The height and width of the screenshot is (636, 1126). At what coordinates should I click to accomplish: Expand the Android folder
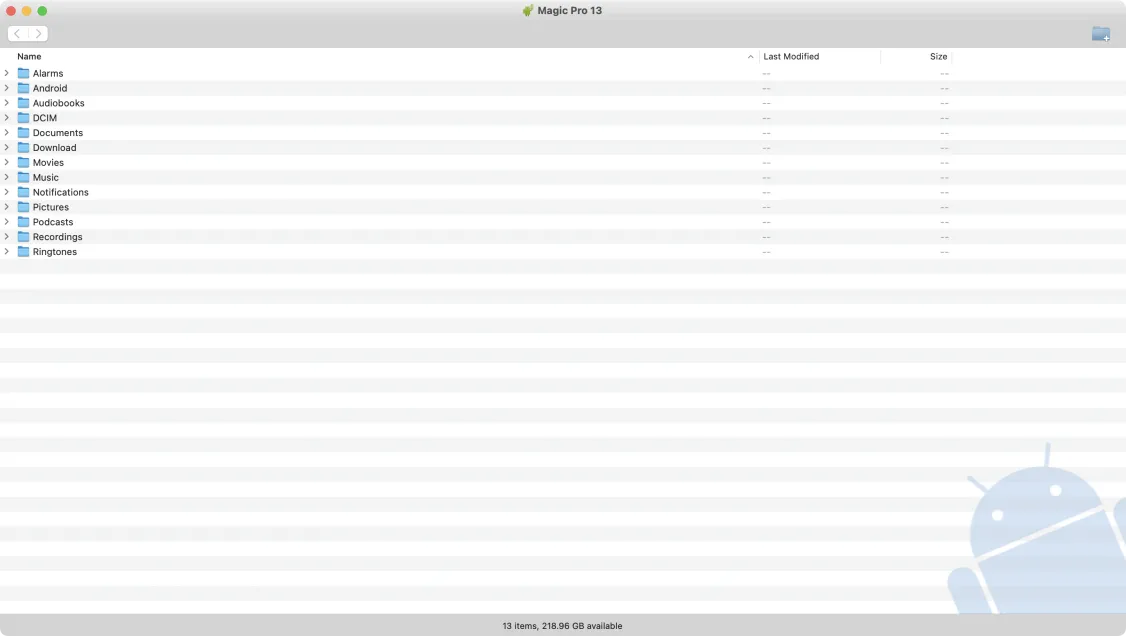click(6, 88)
